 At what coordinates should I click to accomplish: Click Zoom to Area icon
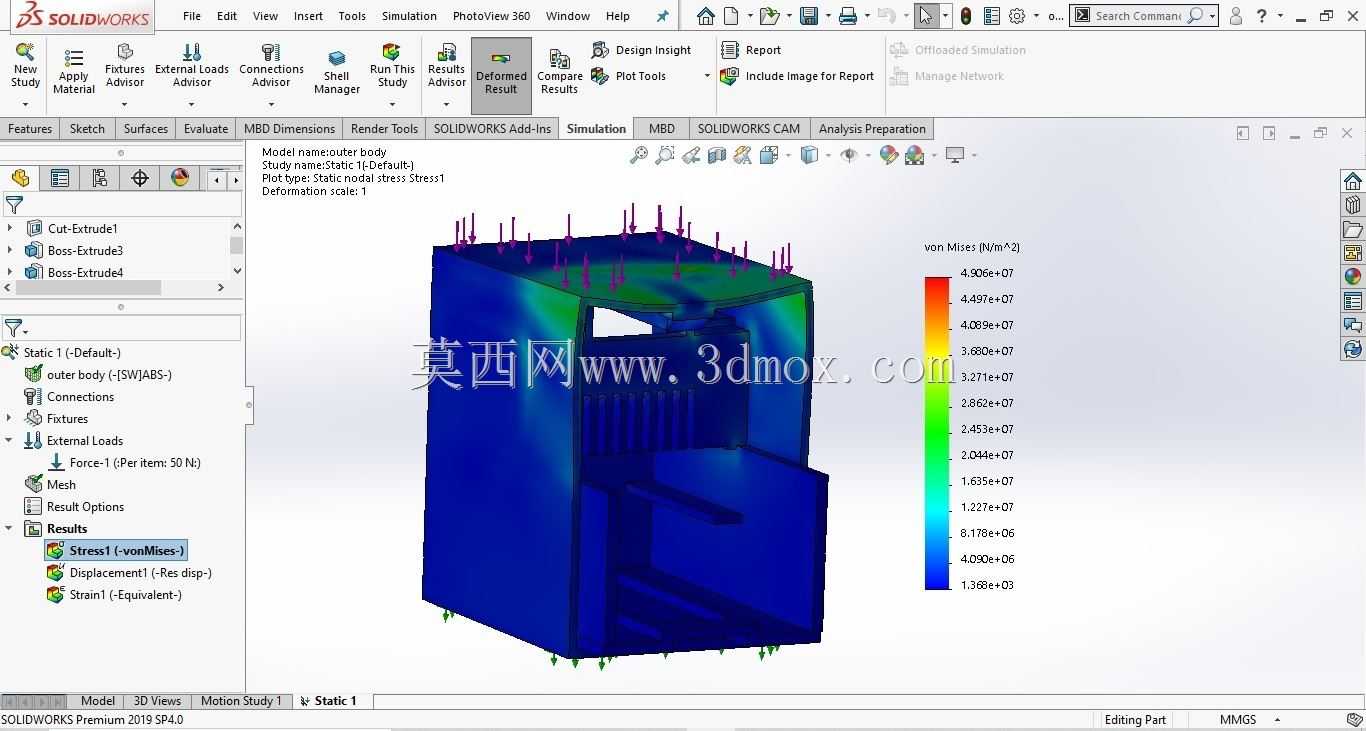point(664,155)
